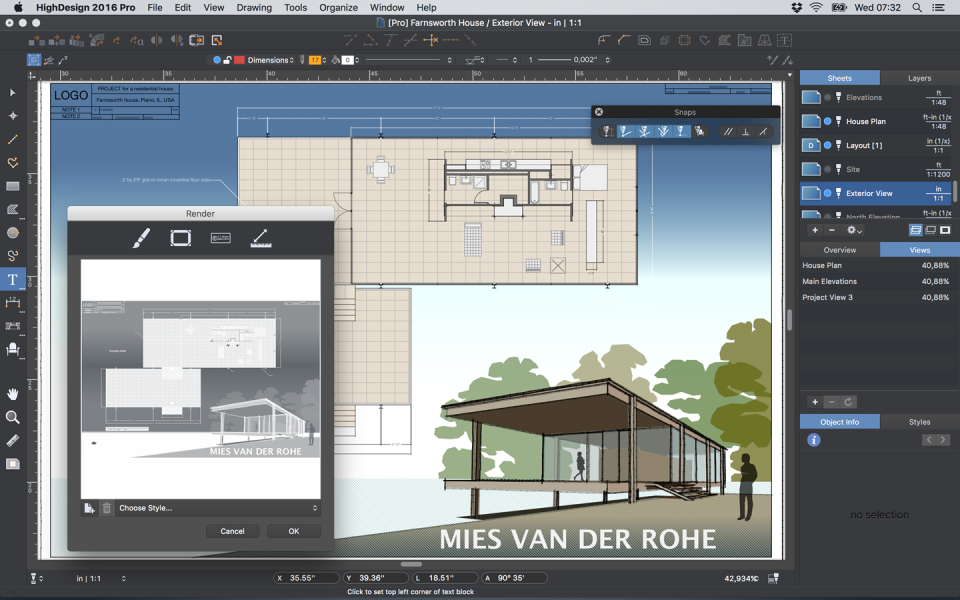Select the arrow selection tool
This screenshot has width=960, height=600.
point(13,92)
